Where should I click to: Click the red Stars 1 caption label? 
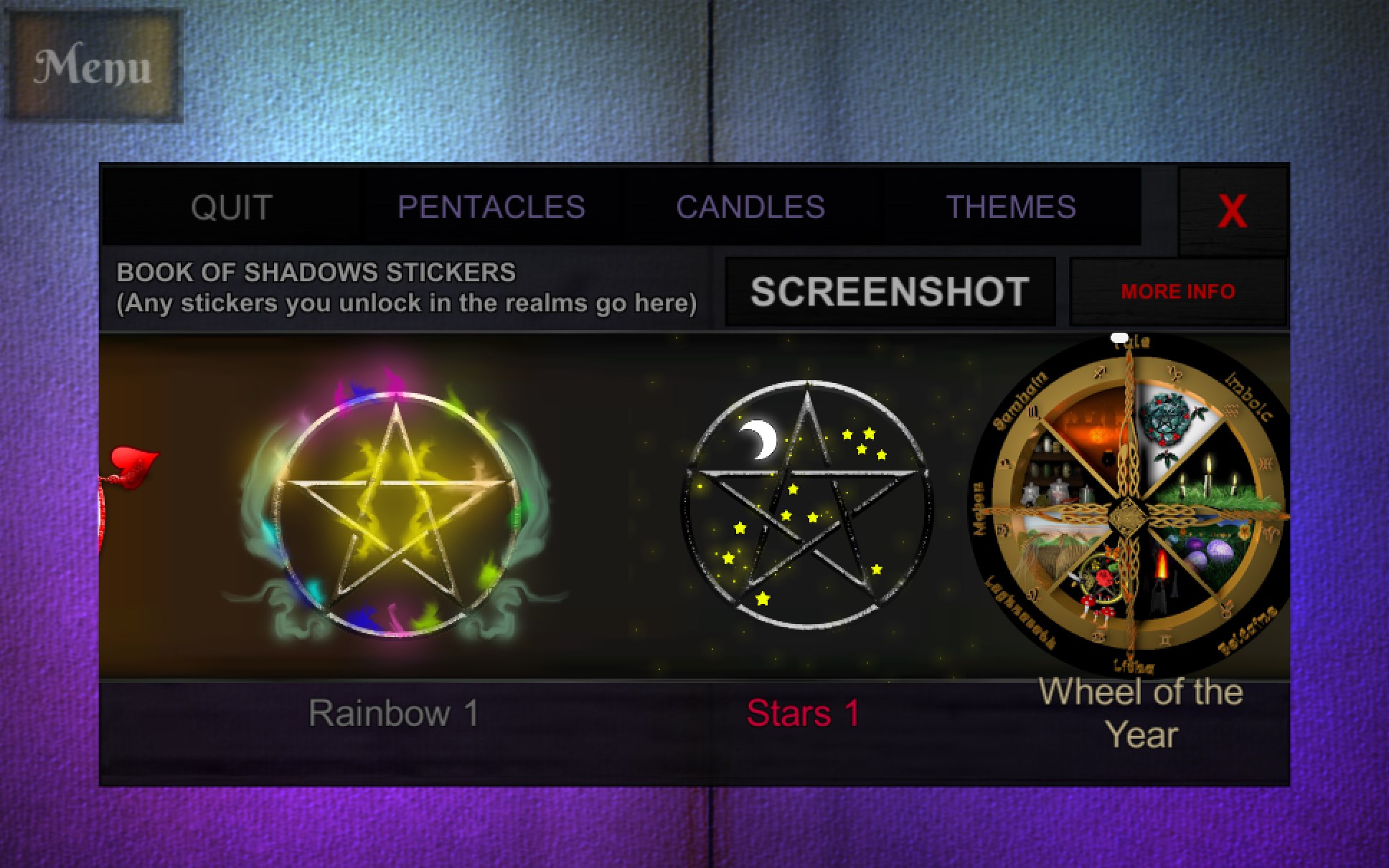(804, 713)
